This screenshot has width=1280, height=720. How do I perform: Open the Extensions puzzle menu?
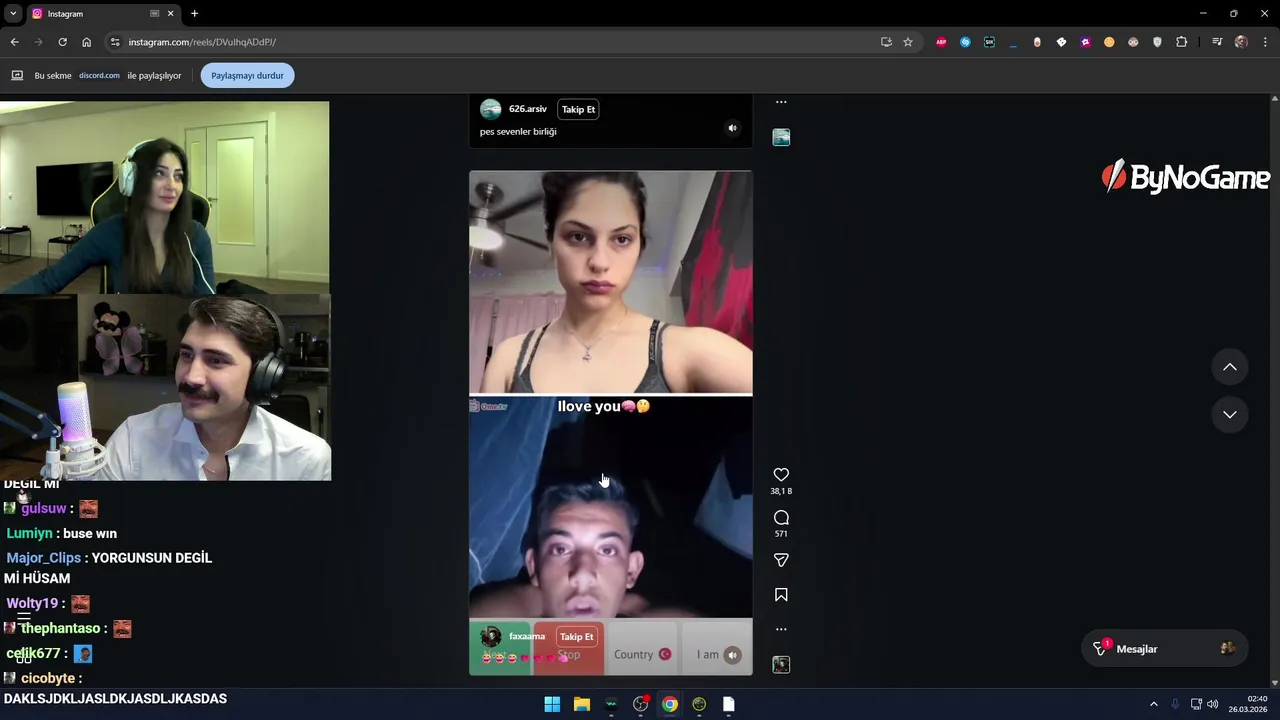pyautogui.click(x=1181, y=42)
